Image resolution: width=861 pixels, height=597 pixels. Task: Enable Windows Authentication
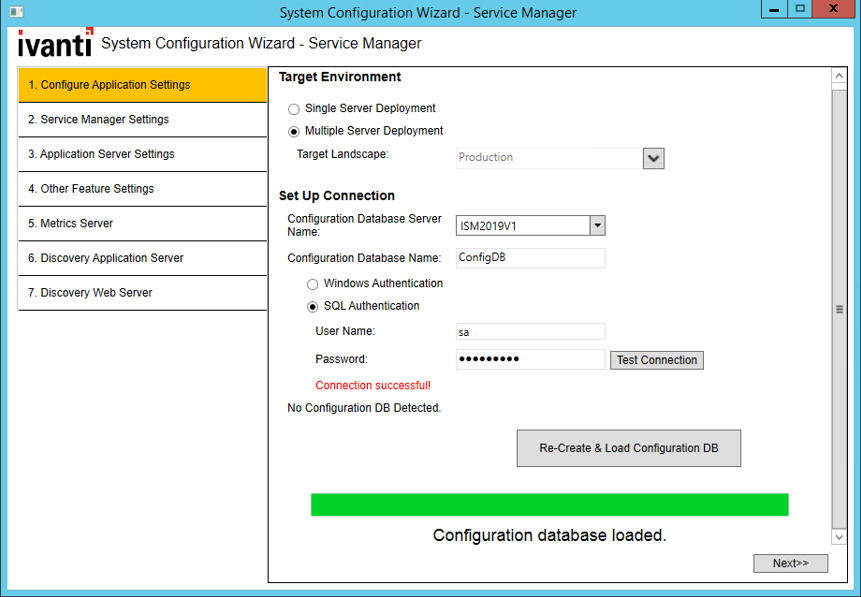pos(313,283)
